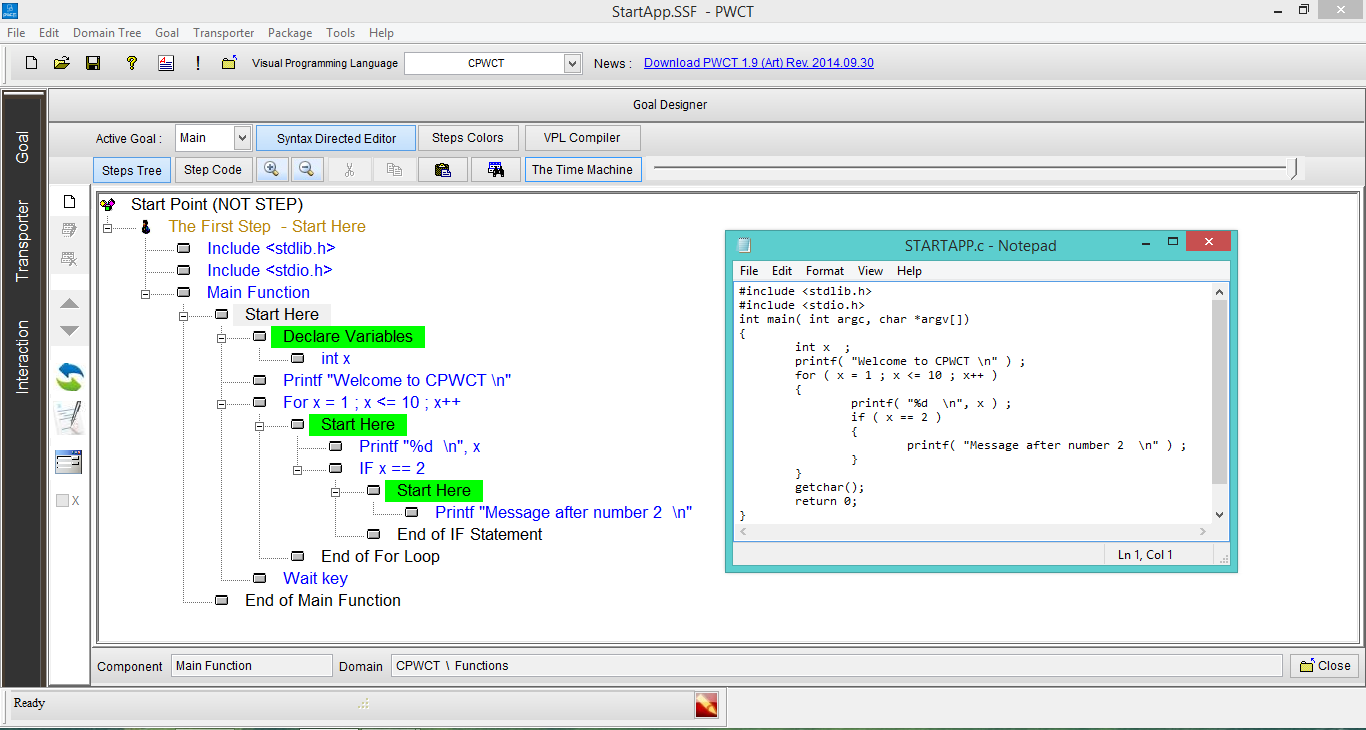Open the Transporter menu
1366x730 pixels.
pos(223,33)
